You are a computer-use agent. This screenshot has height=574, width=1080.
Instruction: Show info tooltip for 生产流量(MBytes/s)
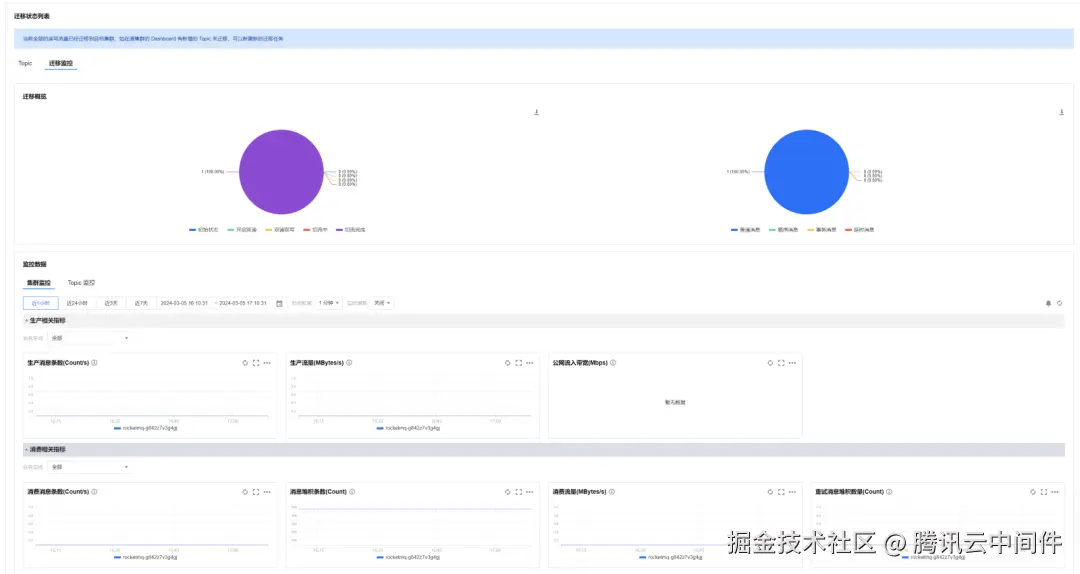pos(349,362)
